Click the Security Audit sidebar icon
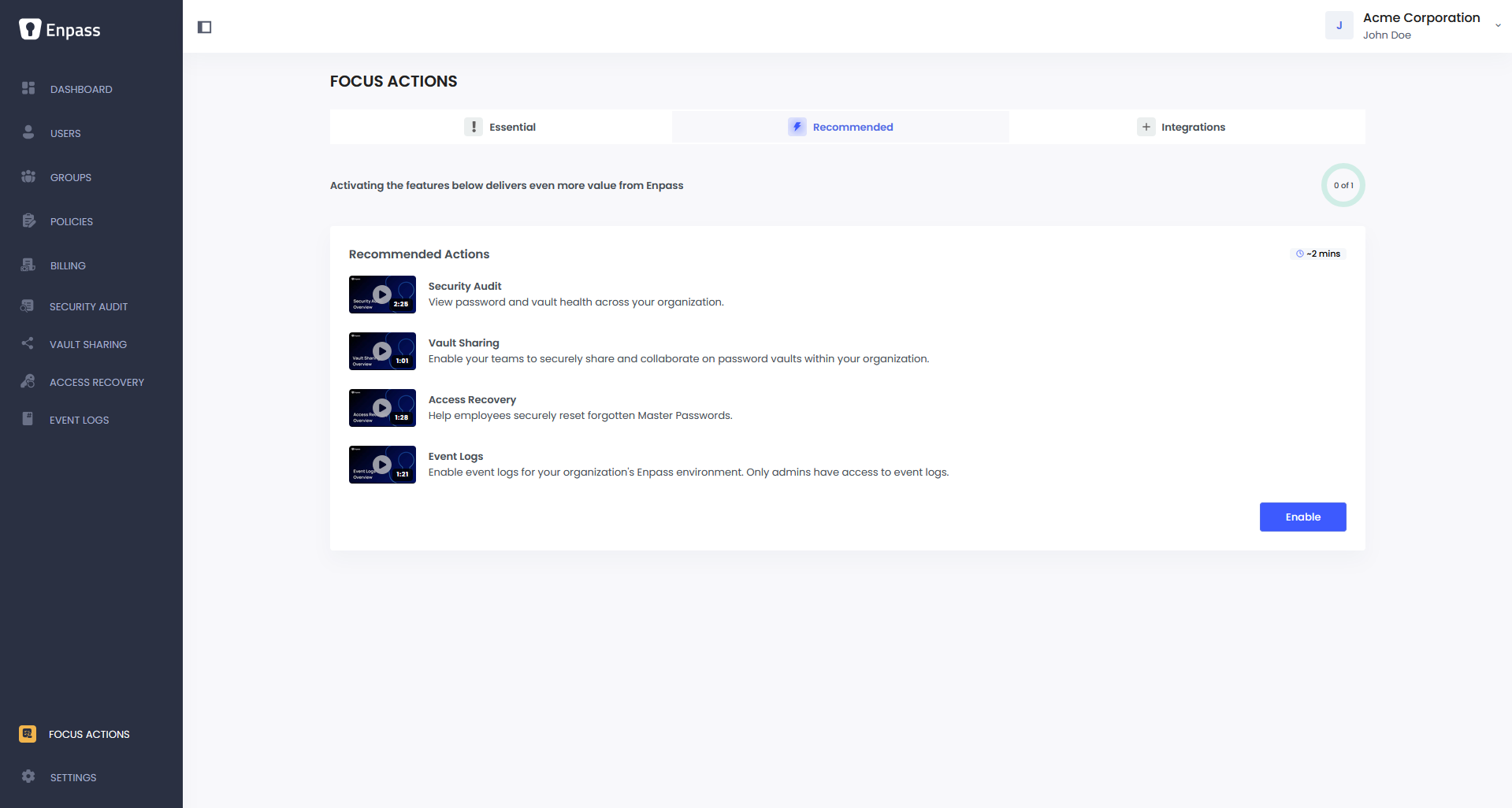The height and width of the screenshot is (808, 1512). (28, 306)
